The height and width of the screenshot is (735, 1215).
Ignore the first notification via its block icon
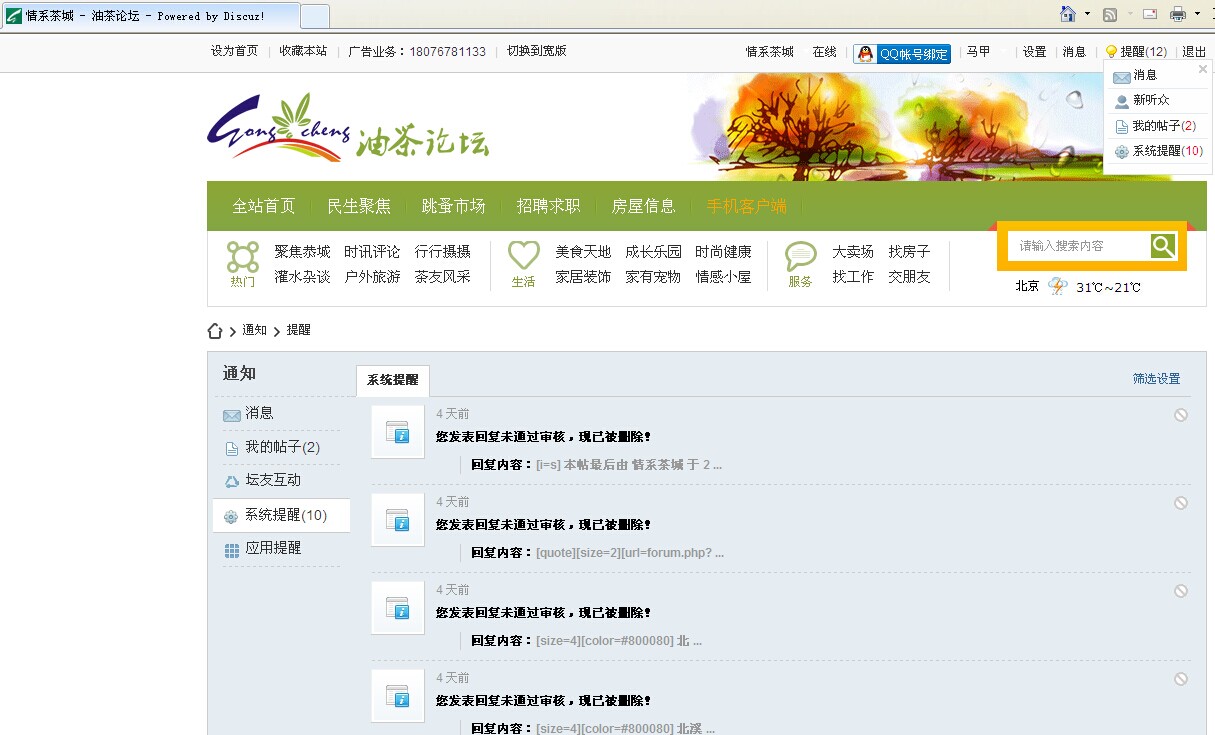click(x=1182, y=414)
